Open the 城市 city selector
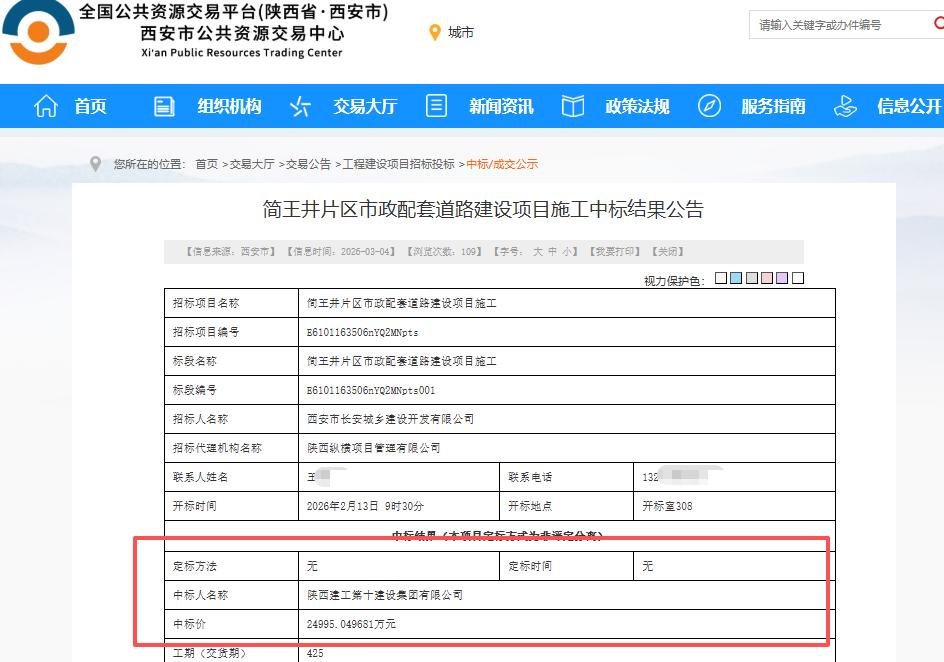Image resolution: width=944 pixels, height=662 pixels. click(459, 31)
